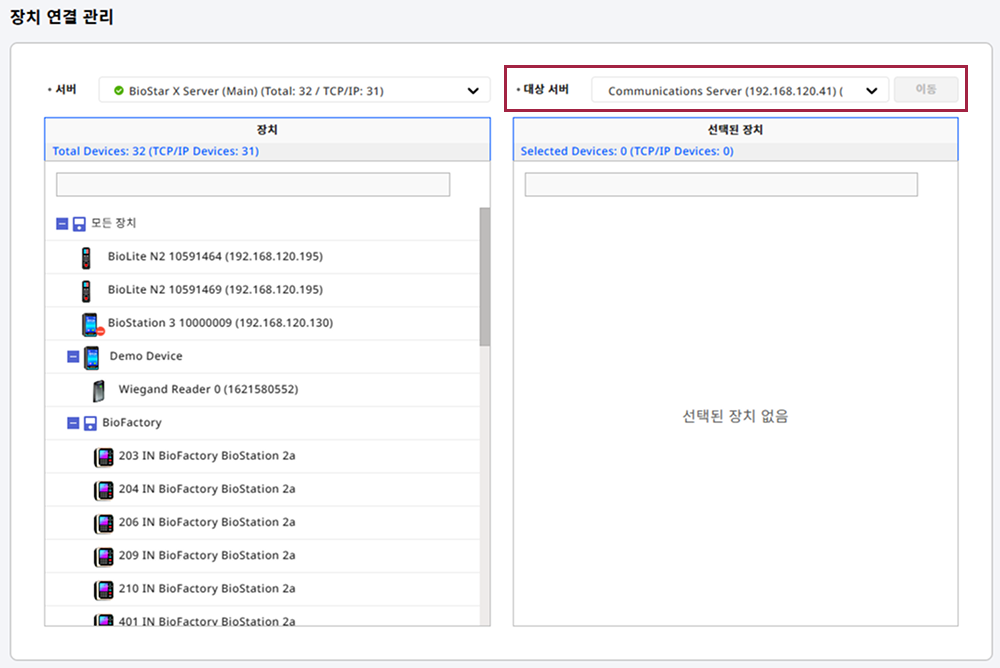Collapse the BioFactory group node
The height and width of the screenshot is (668, 1000).
tap(73, 423)
